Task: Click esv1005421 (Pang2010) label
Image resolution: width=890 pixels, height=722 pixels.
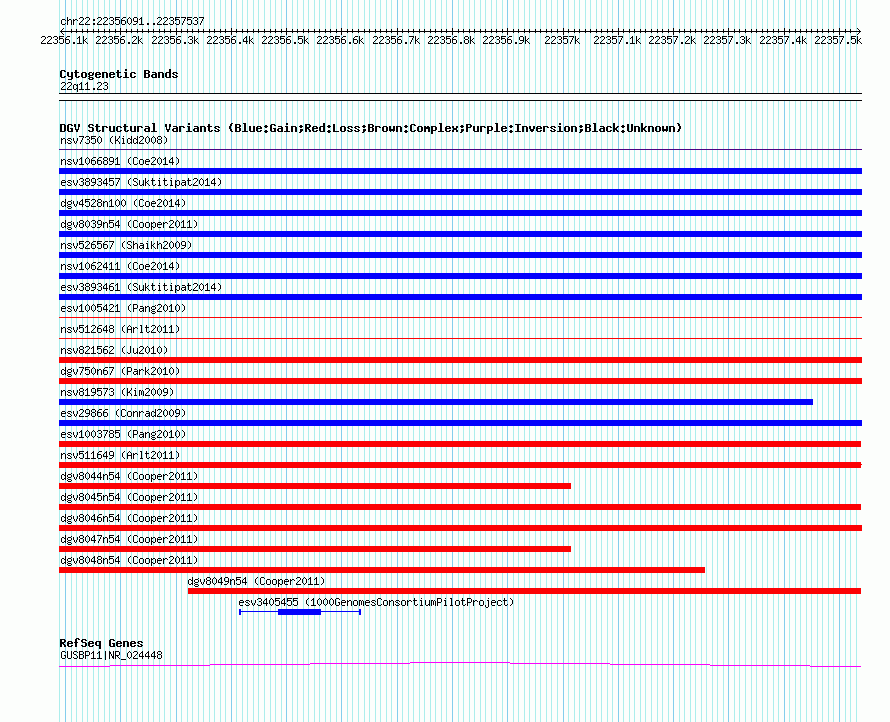Action: pos(123,308)
